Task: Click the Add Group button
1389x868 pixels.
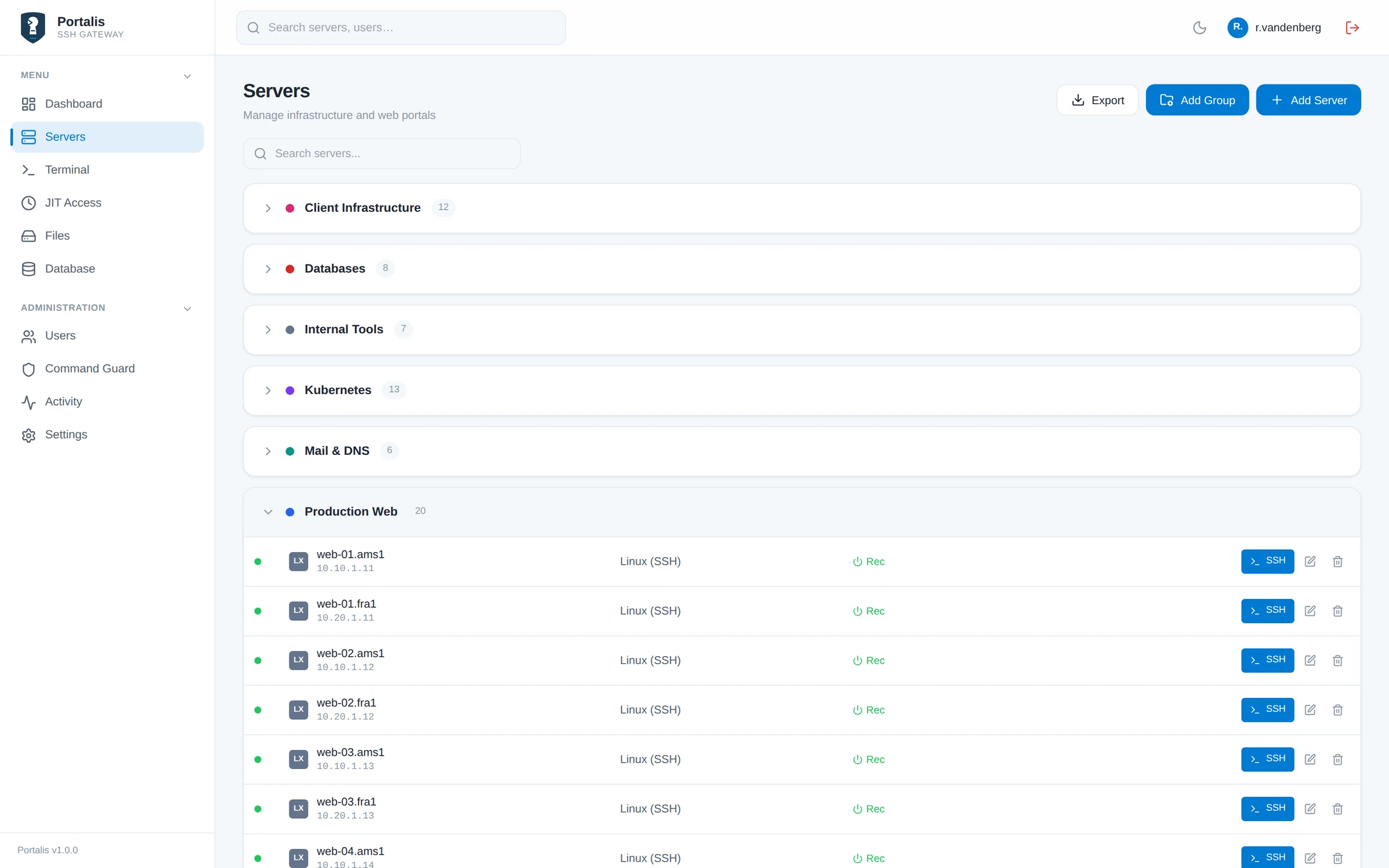Action: (1197, 100)
